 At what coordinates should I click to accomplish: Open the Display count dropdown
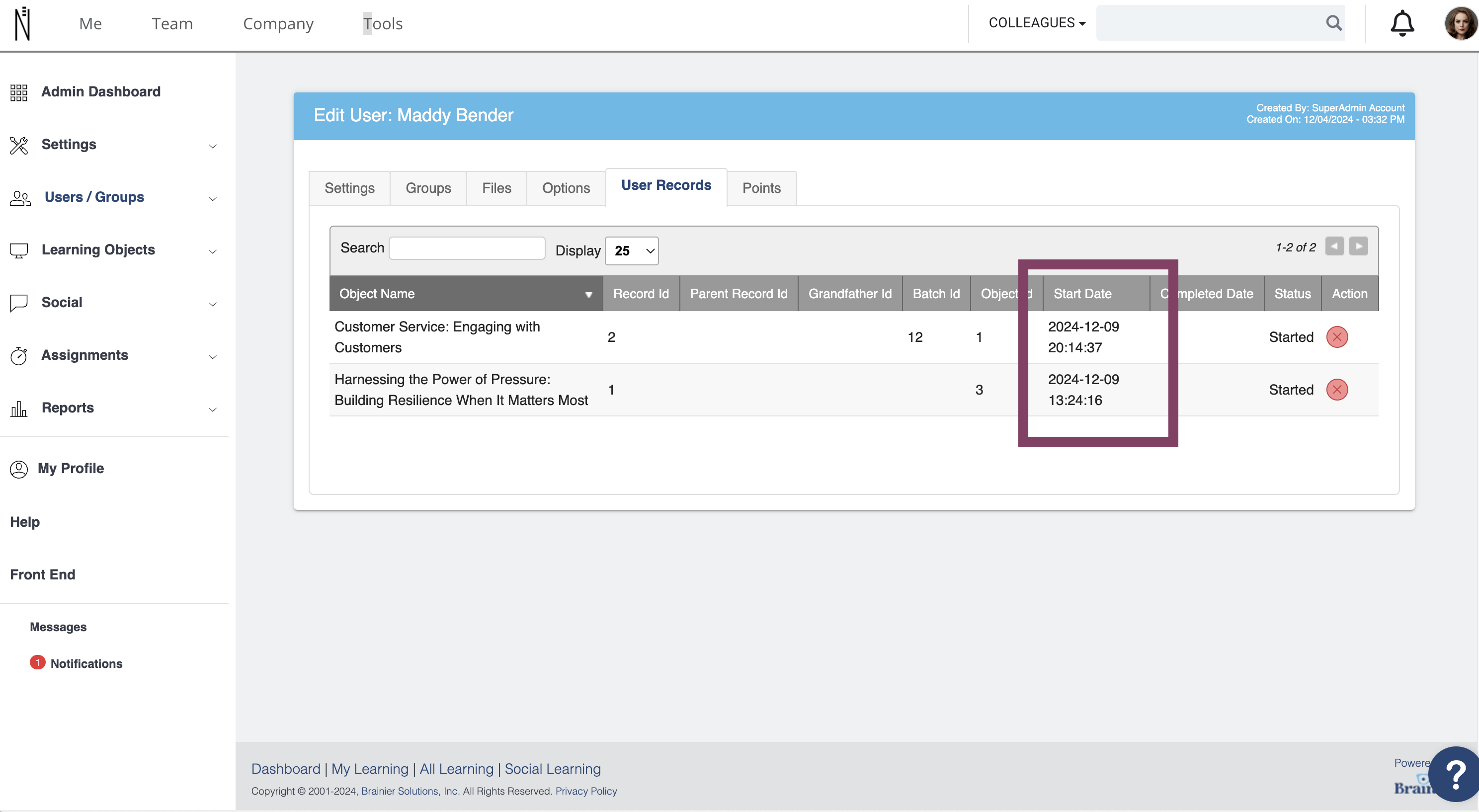[632, 251]
